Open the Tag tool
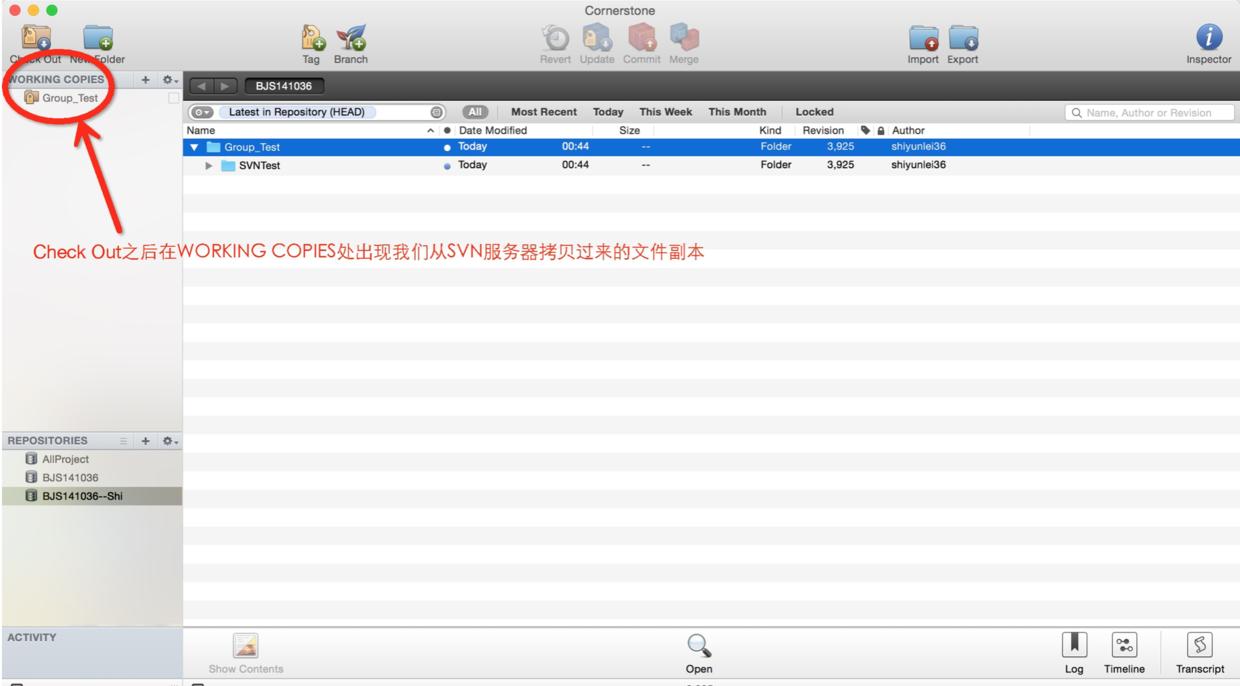 click(310, 40)
